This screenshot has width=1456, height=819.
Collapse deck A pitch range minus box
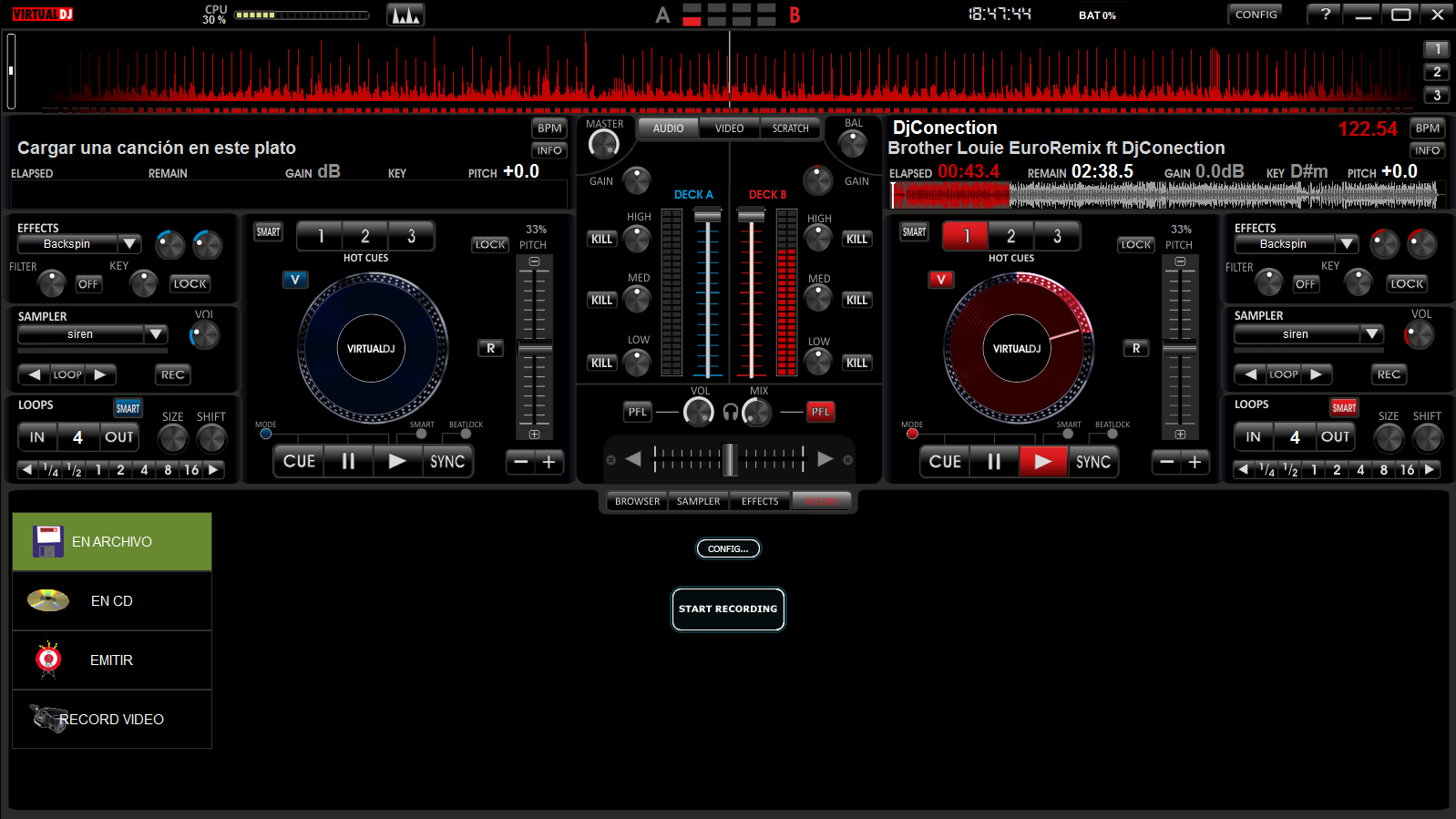tap(534, 261)
